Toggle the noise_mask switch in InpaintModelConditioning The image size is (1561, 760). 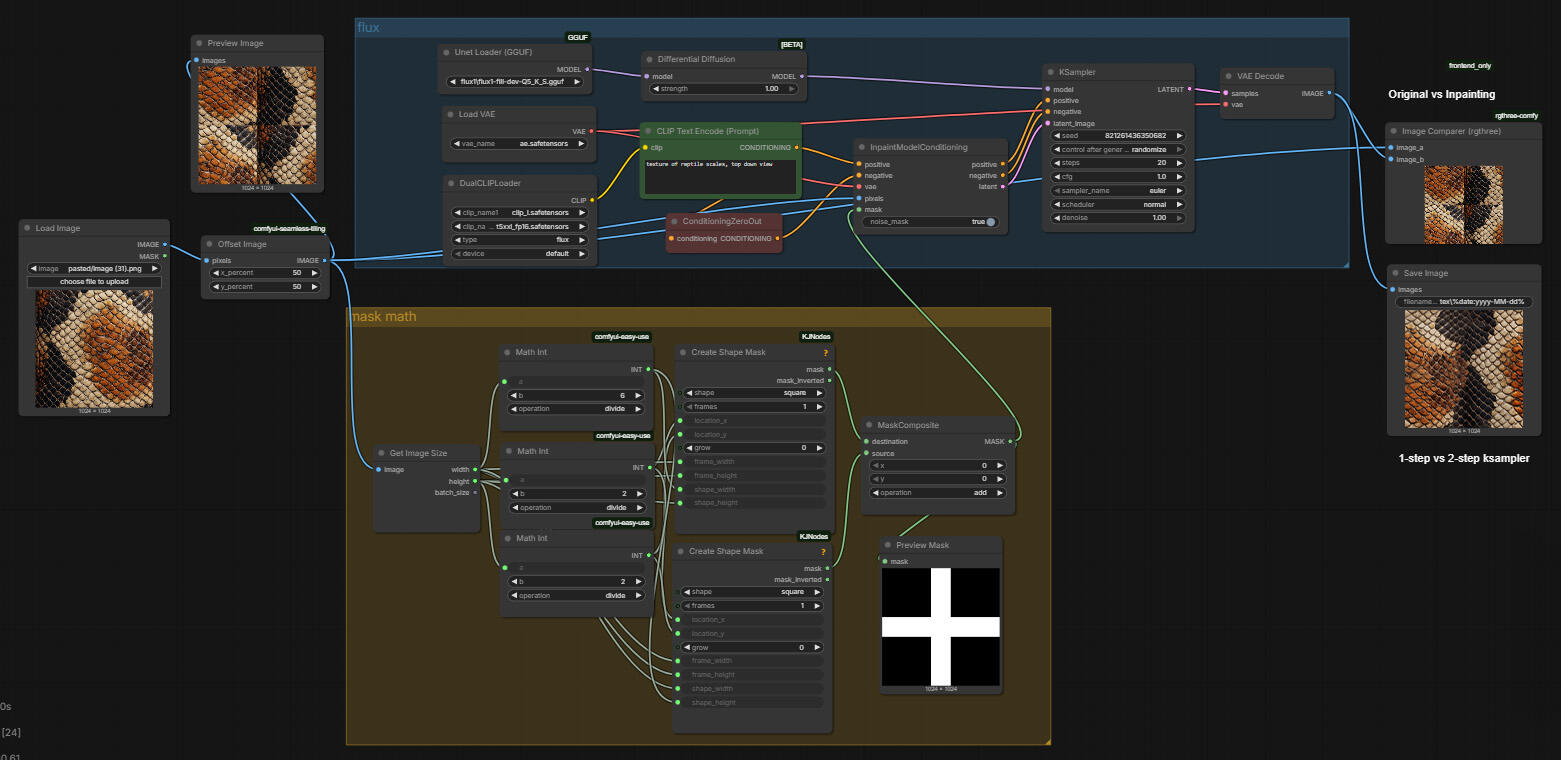990,222
